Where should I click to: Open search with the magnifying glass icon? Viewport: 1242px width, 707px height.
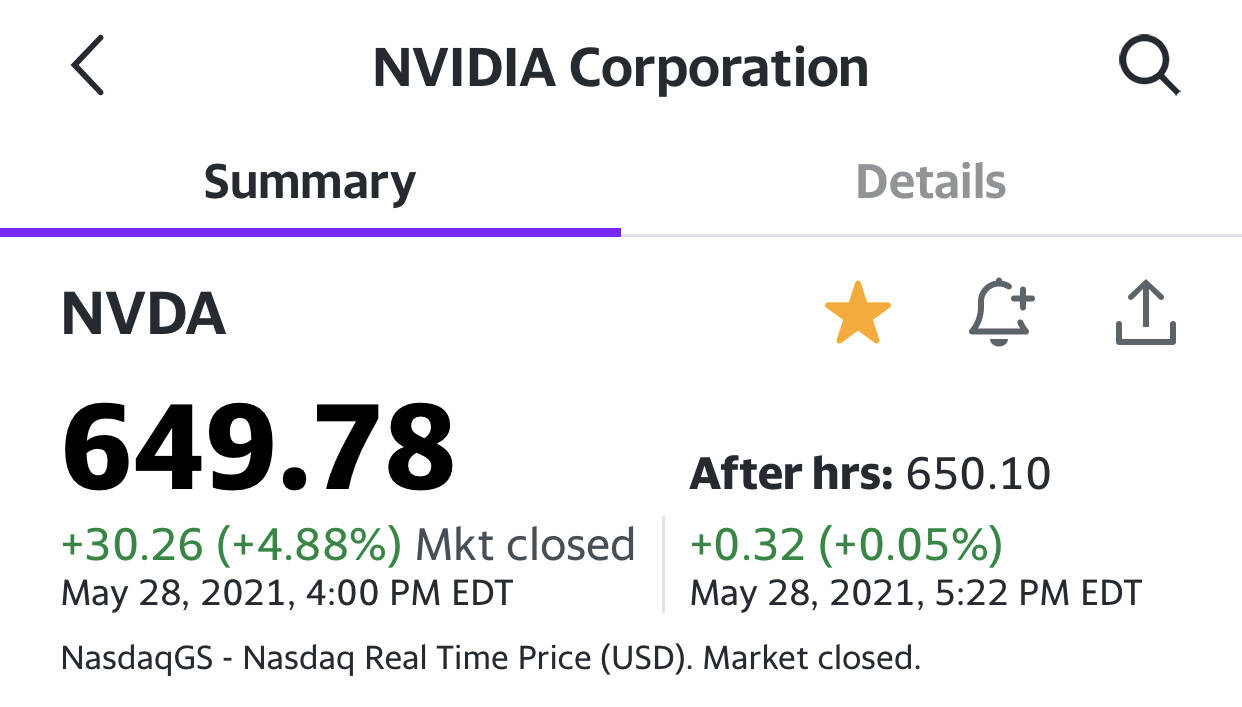click(x=1149, y=68)
